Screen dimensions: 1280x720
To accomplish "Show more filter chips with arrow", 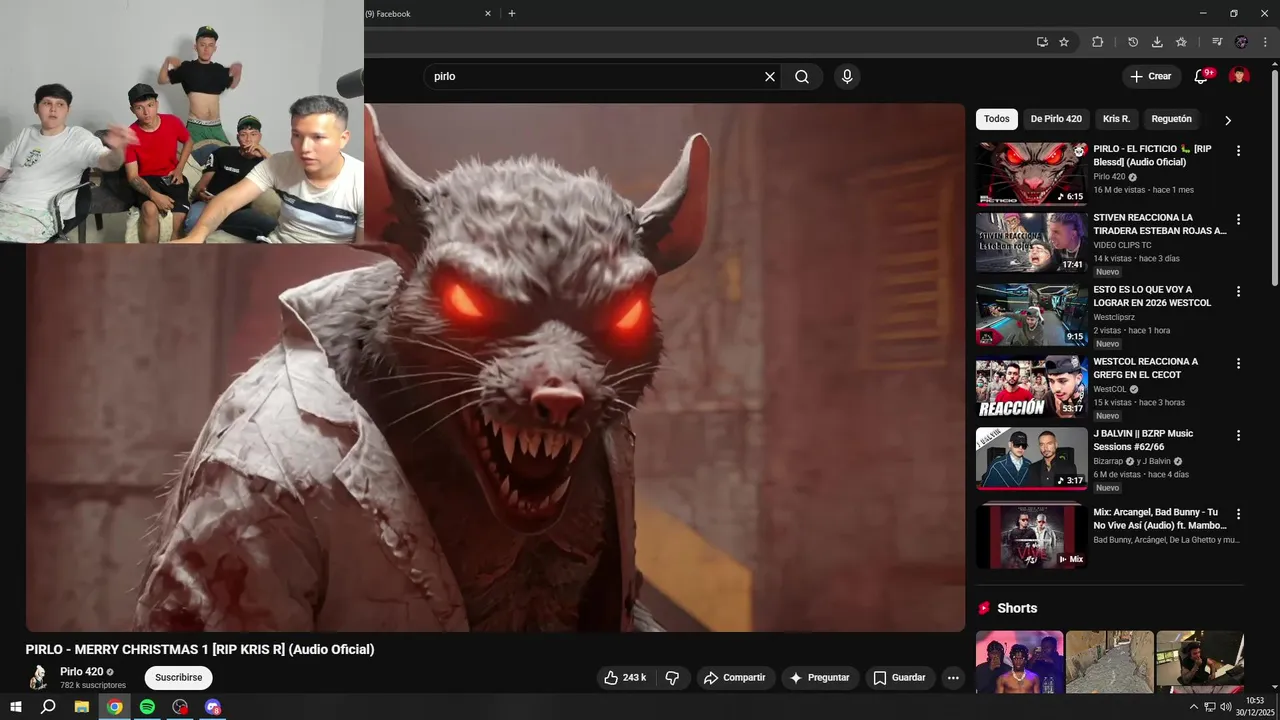I will click(x=1228, y=120).
